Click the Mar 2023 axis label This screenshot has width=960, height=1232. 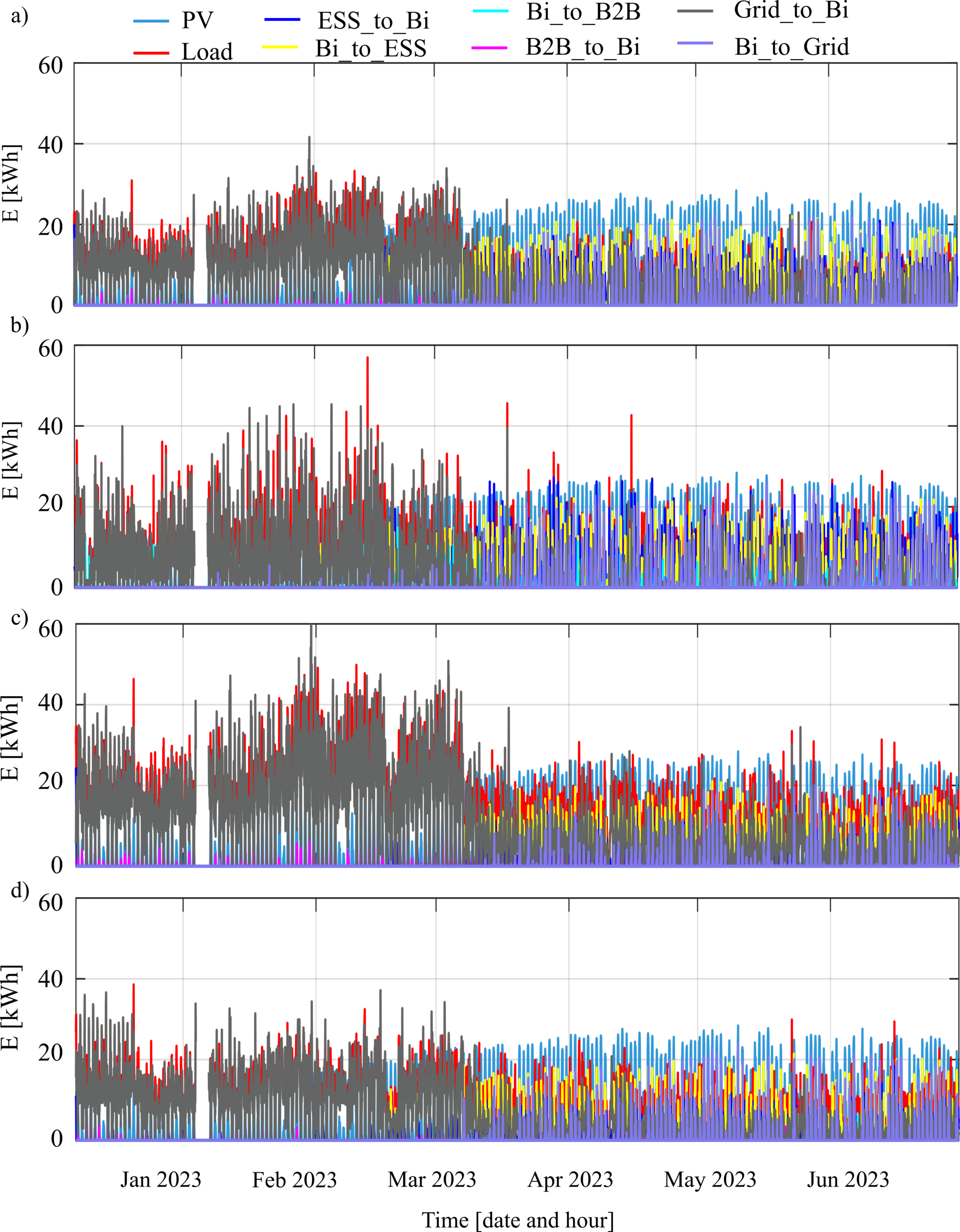431,1180
